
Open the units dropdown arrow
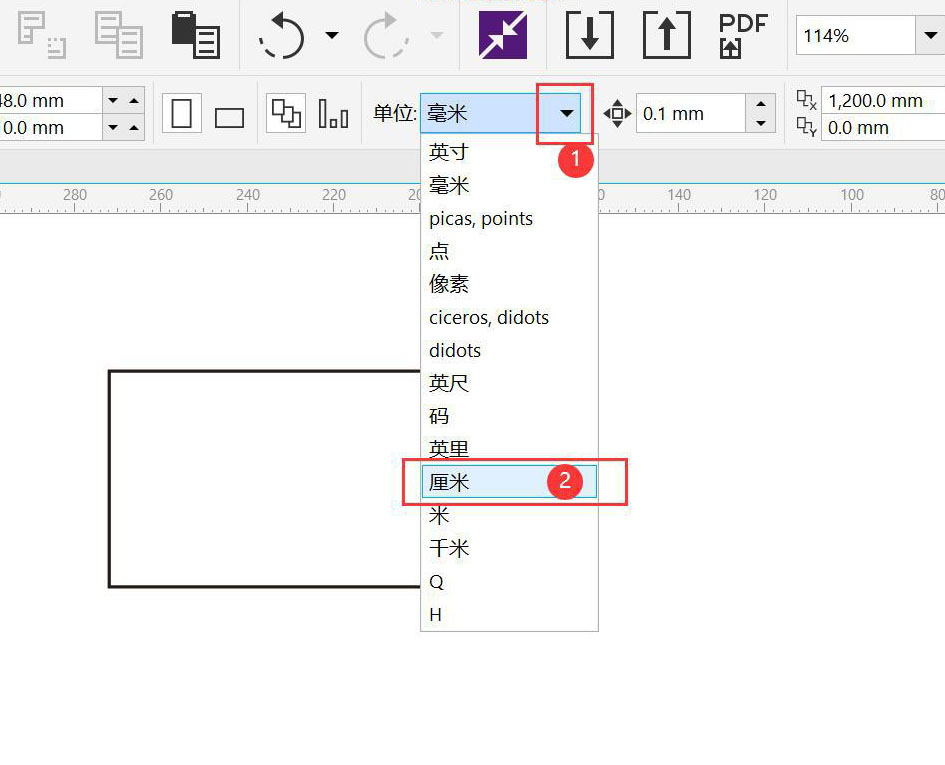pos(565,113)
